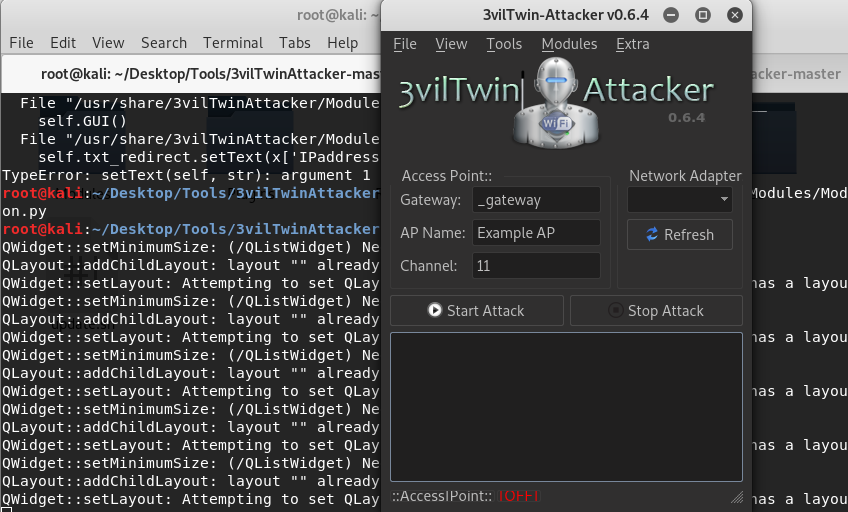Open the File menu in terminal window
This screenshot has height=512, width=848.
pyautogui.click(x=21, y=43)
